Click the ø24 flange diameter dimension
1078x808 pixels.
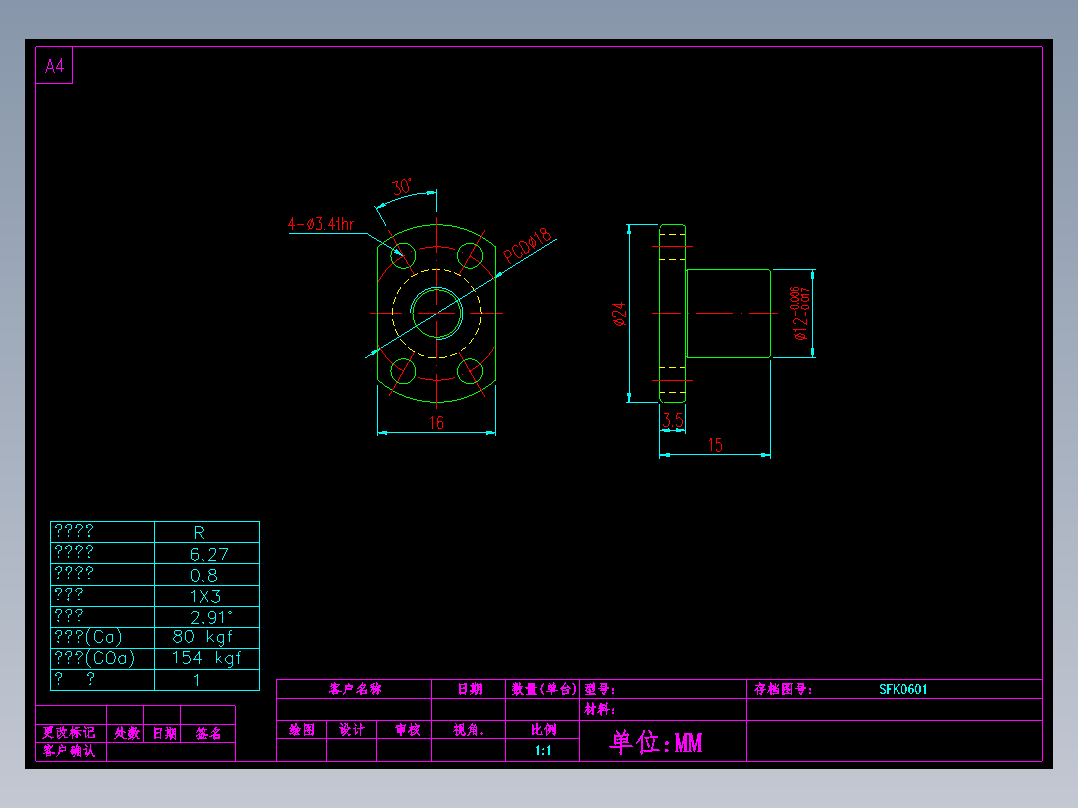tap(619, 314)
